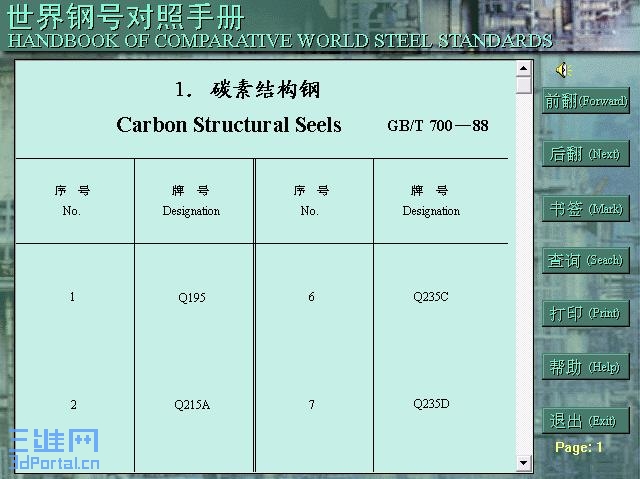Click the scrollbar down arrow
Screen dimensions: 640x479
click(523, 463)
